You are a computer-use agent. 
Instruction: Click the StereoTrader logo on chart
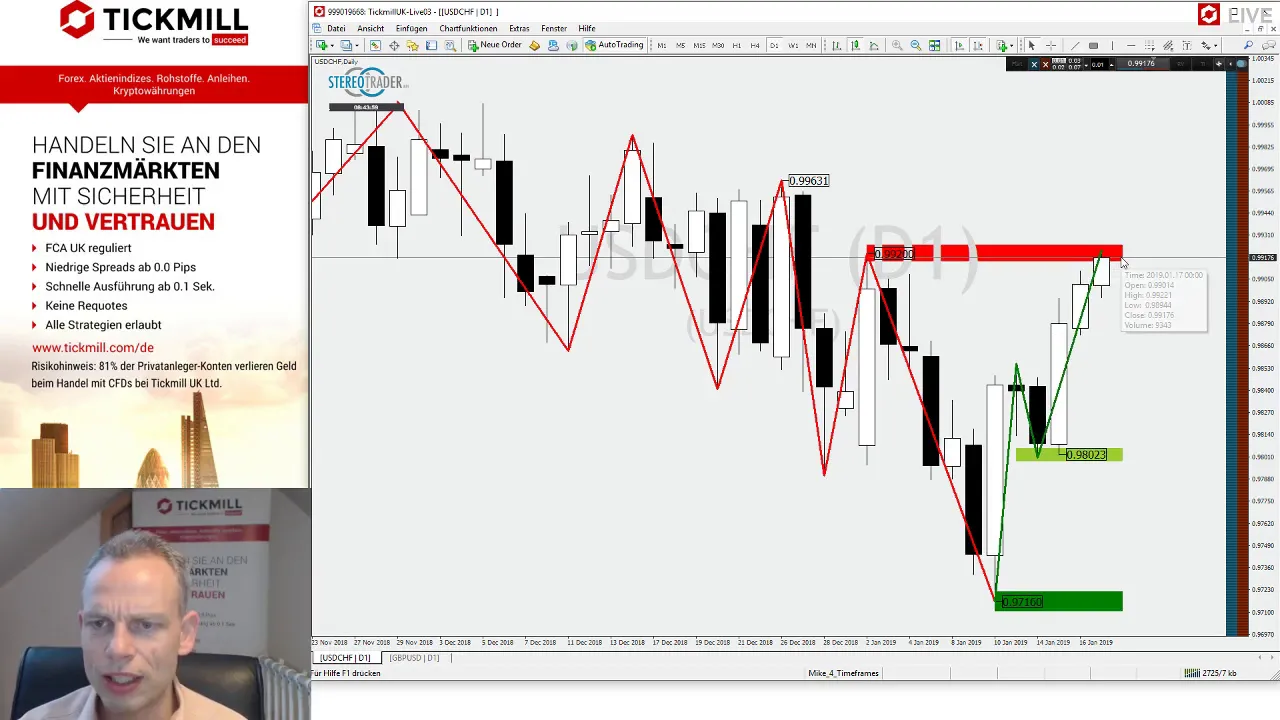point(367,82)
